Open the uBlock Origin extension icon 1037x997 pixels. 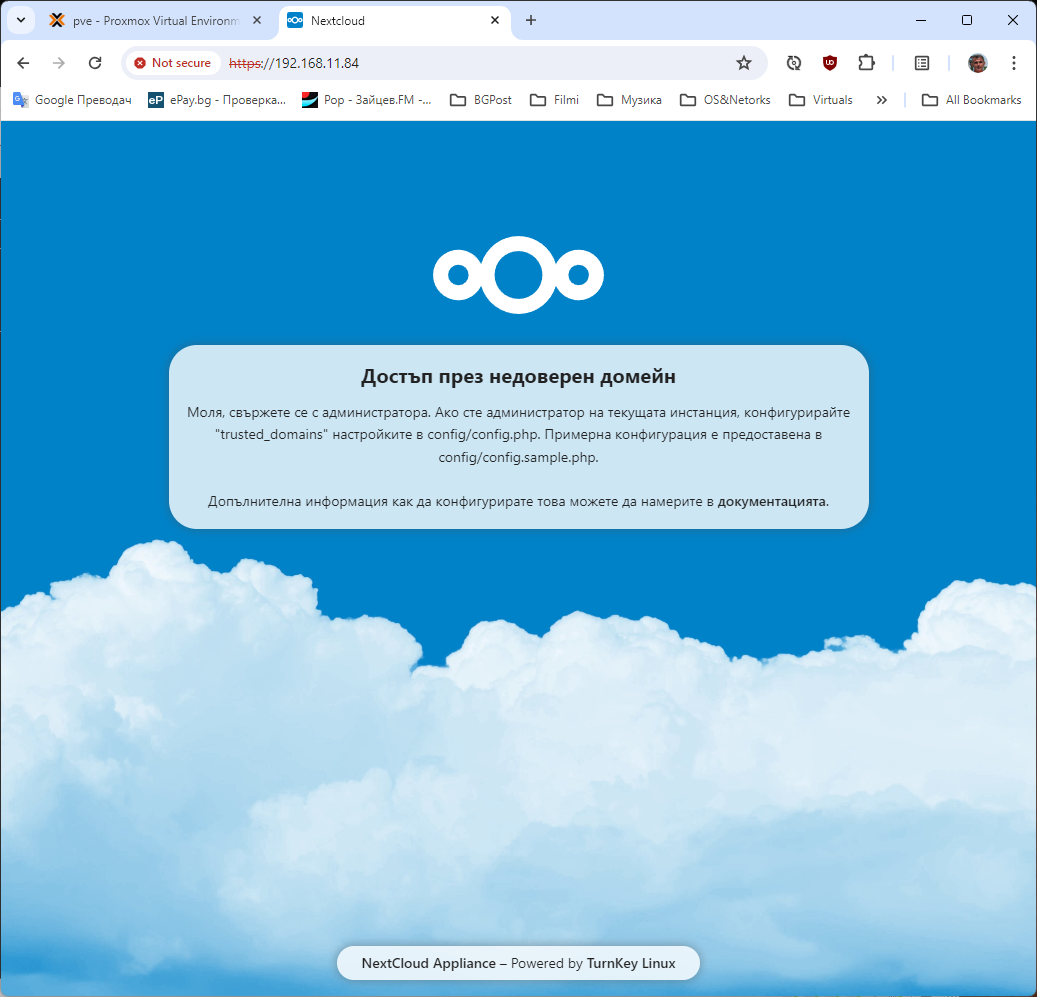pos(830,63)
